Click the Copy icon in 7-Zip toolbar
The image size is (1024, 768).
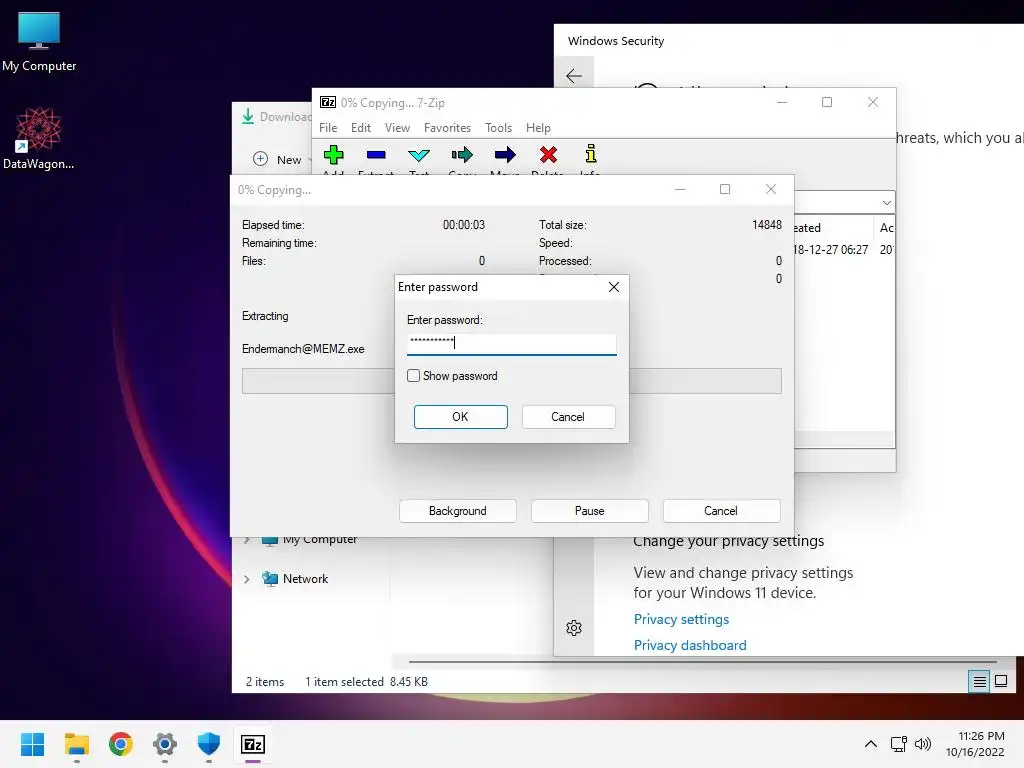pos(462,155)
